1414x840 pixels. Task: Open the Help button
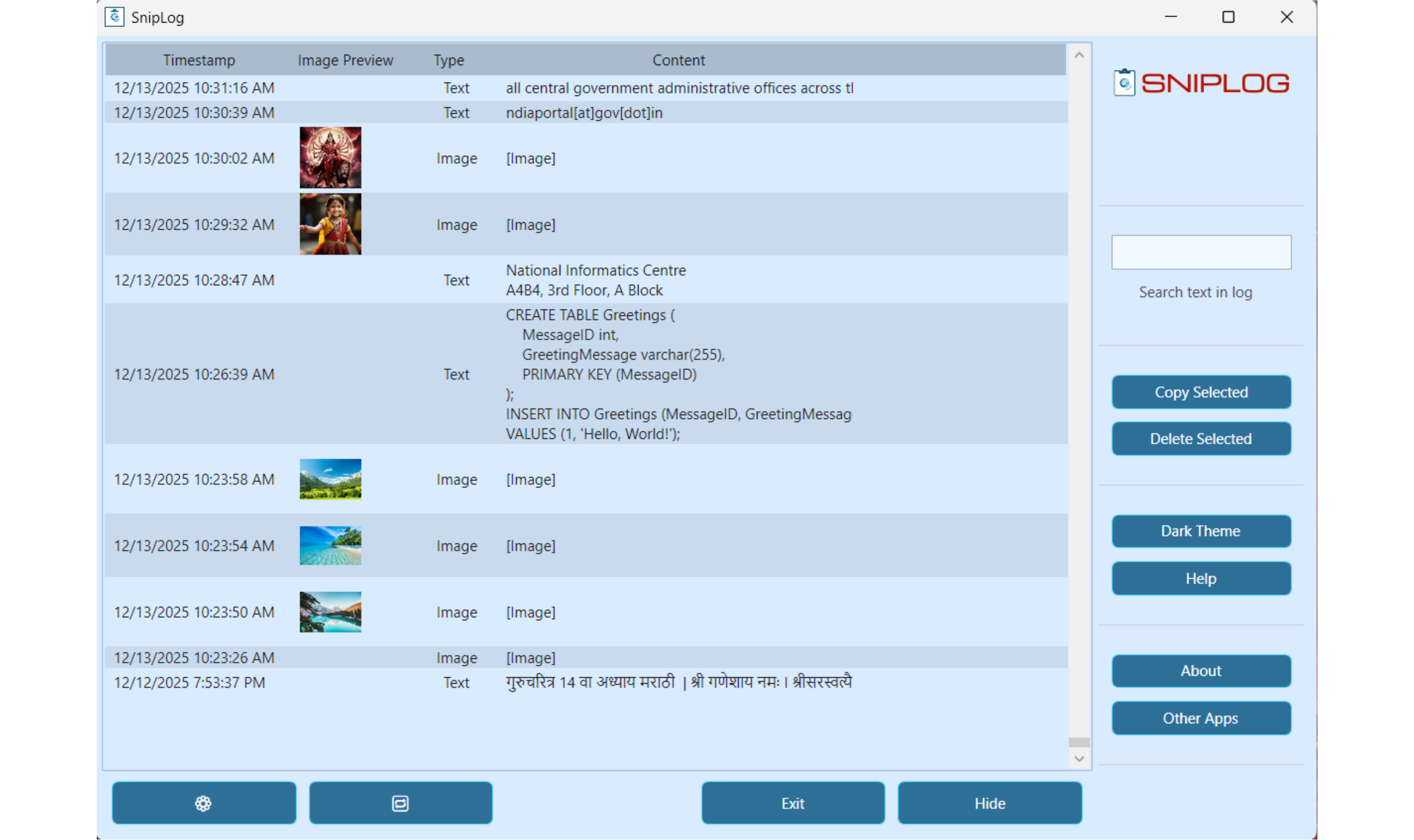[1201, 578]
